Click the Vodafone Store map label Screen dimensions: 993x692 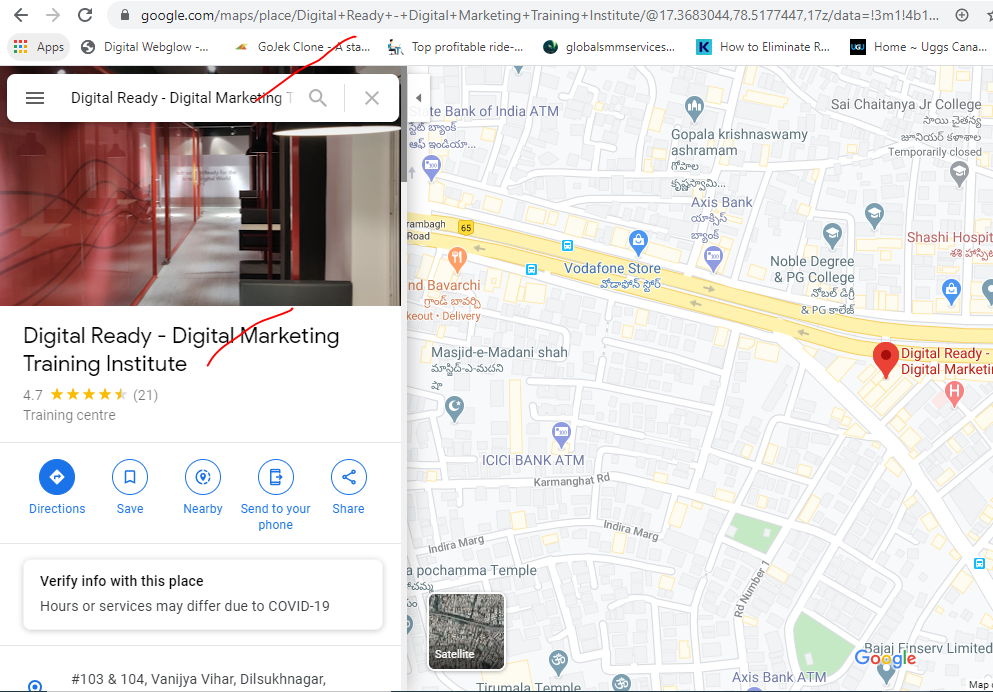pyautogui.click(x=612, y=268)
